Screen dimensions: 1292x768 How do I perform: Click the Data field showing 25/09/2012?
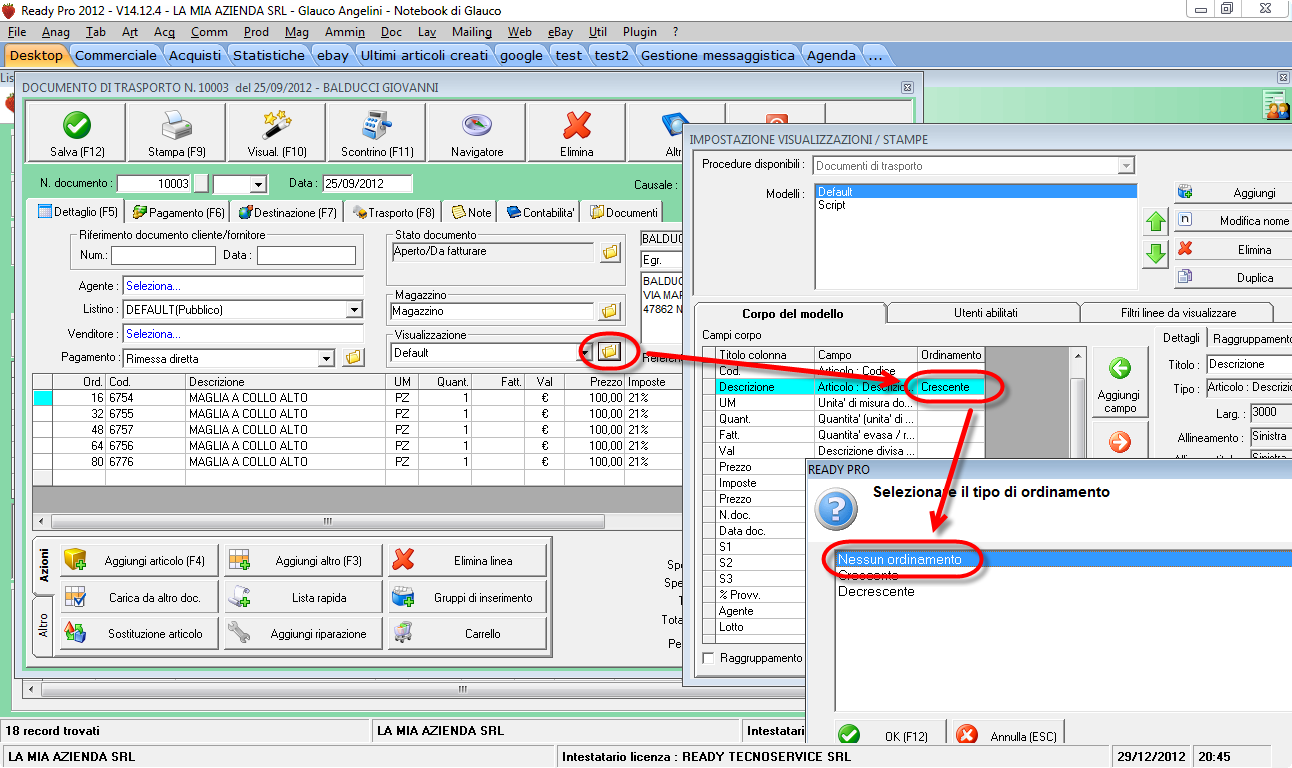367,184
